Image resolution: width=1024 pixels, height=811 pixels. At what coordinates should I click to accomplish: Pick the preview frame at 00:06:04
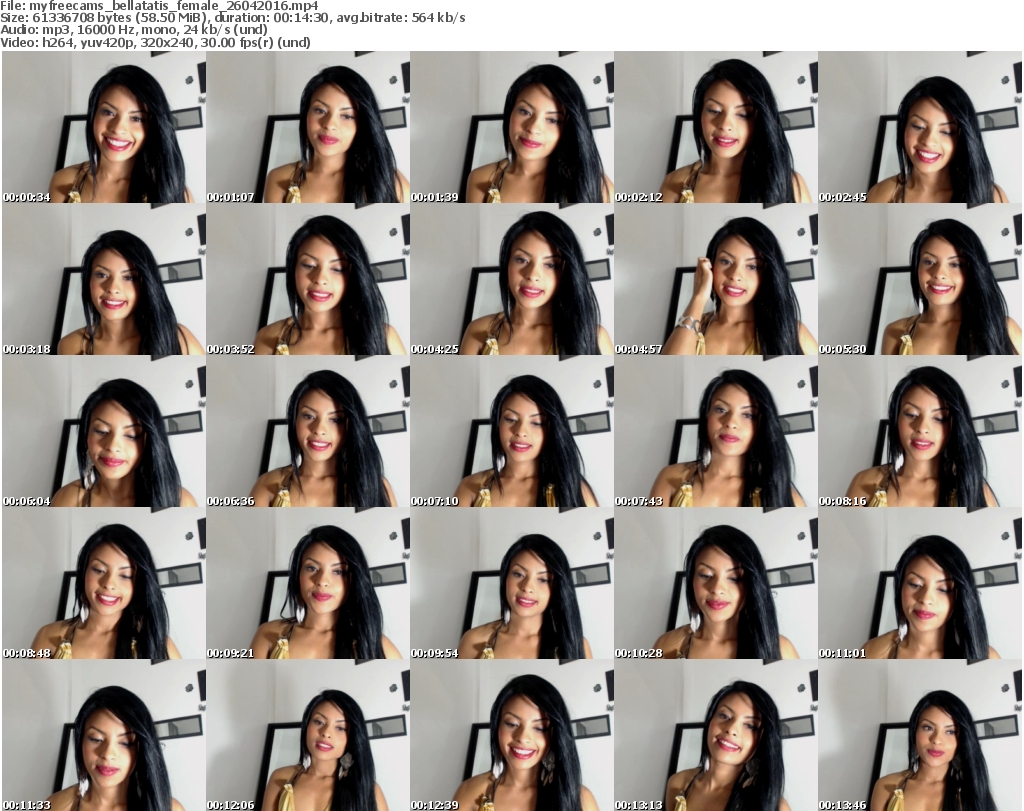pyautogui.click(x=104, y=432)
